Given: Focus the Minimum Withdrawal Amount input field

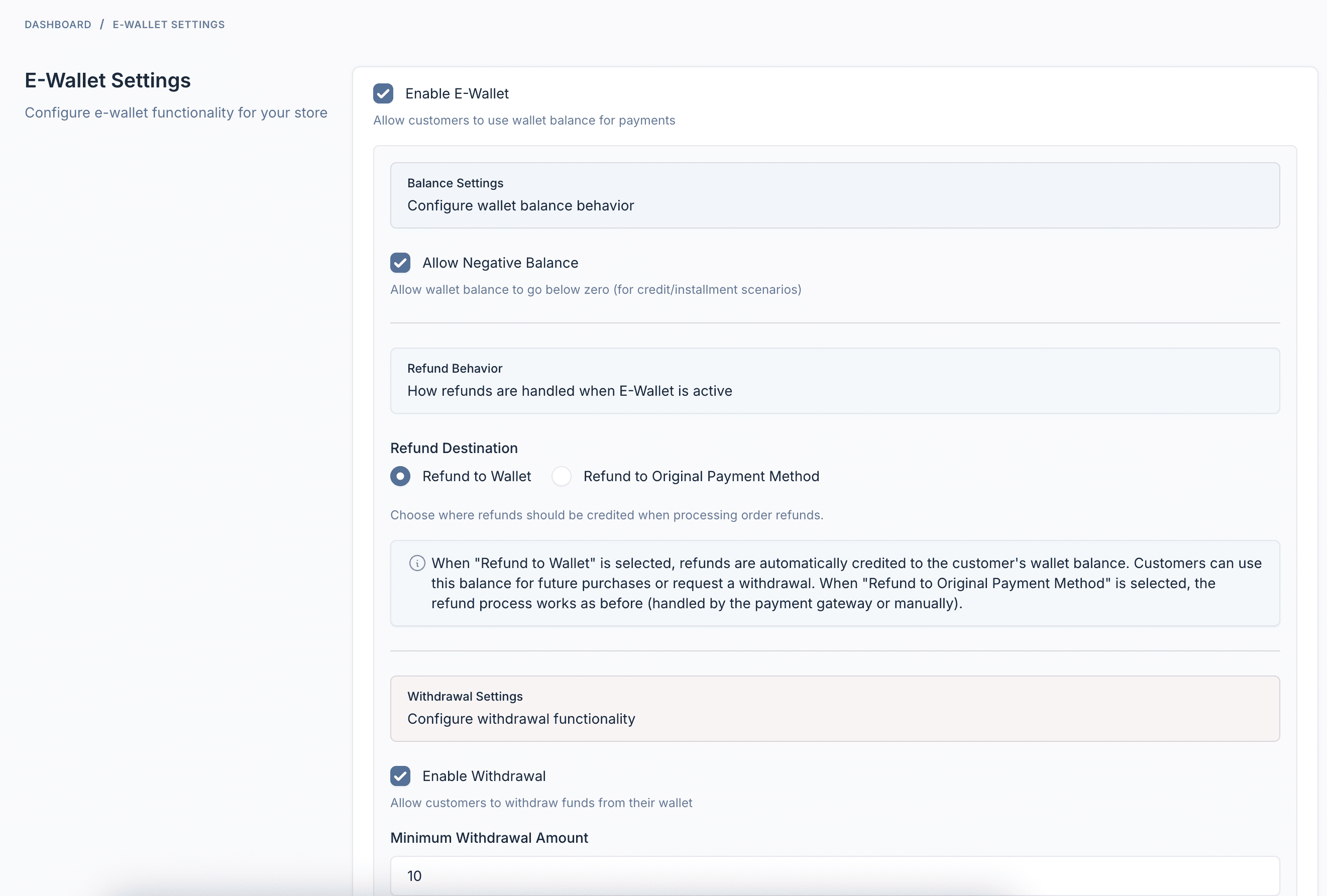Looking at the screenshot, I should click(x=834, y=875).
